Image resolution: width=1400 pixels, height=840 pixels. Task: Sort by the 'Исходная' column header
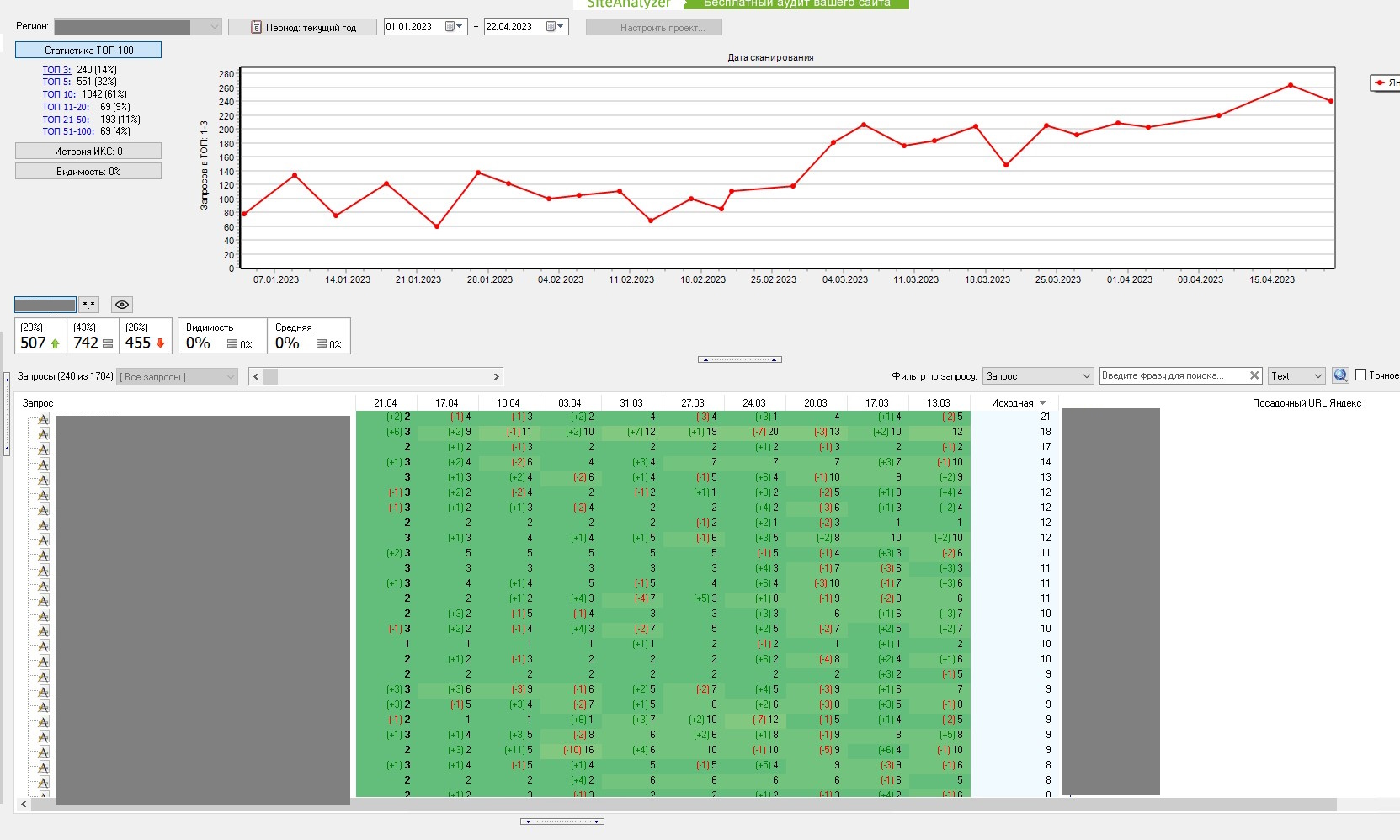click(1014, 403)
